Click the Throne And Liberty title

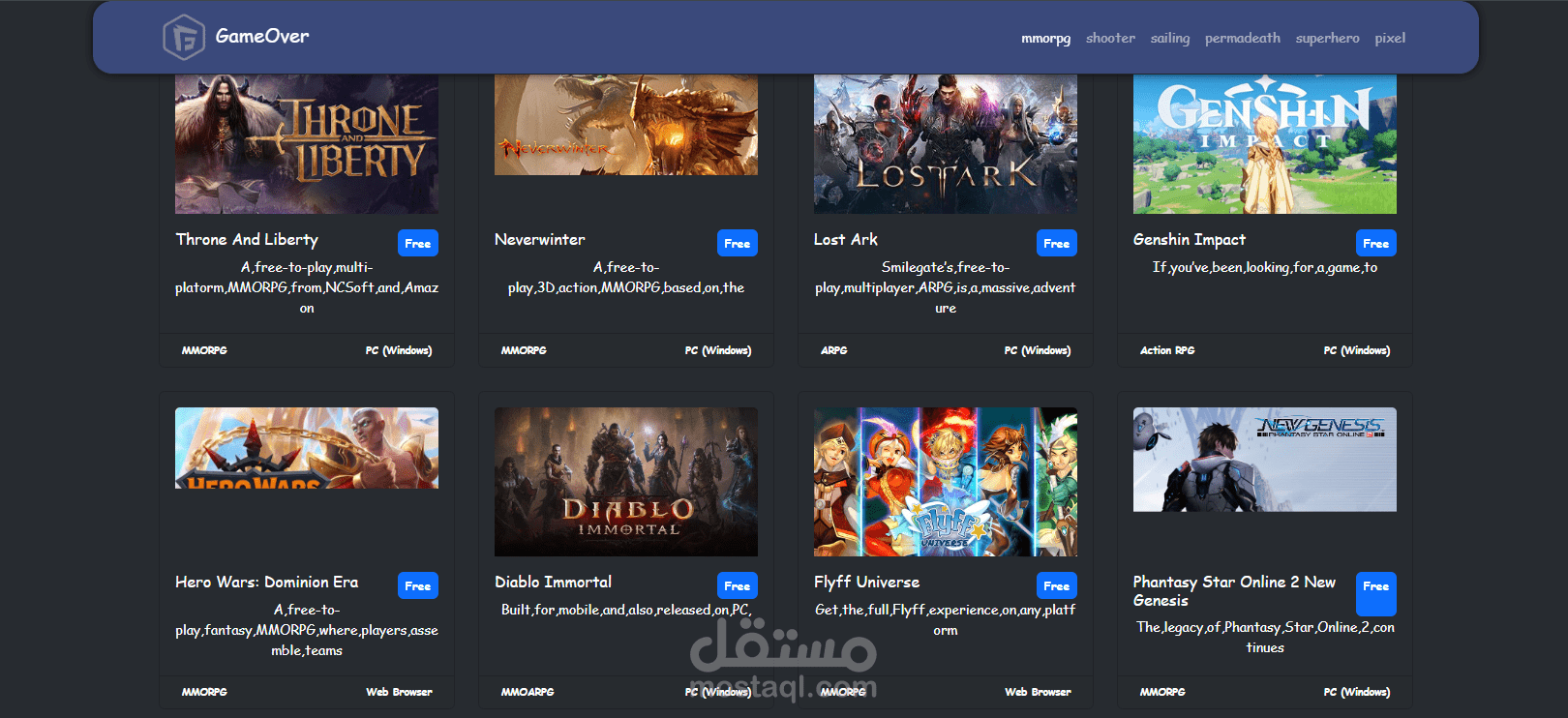[x=247, y=239]
